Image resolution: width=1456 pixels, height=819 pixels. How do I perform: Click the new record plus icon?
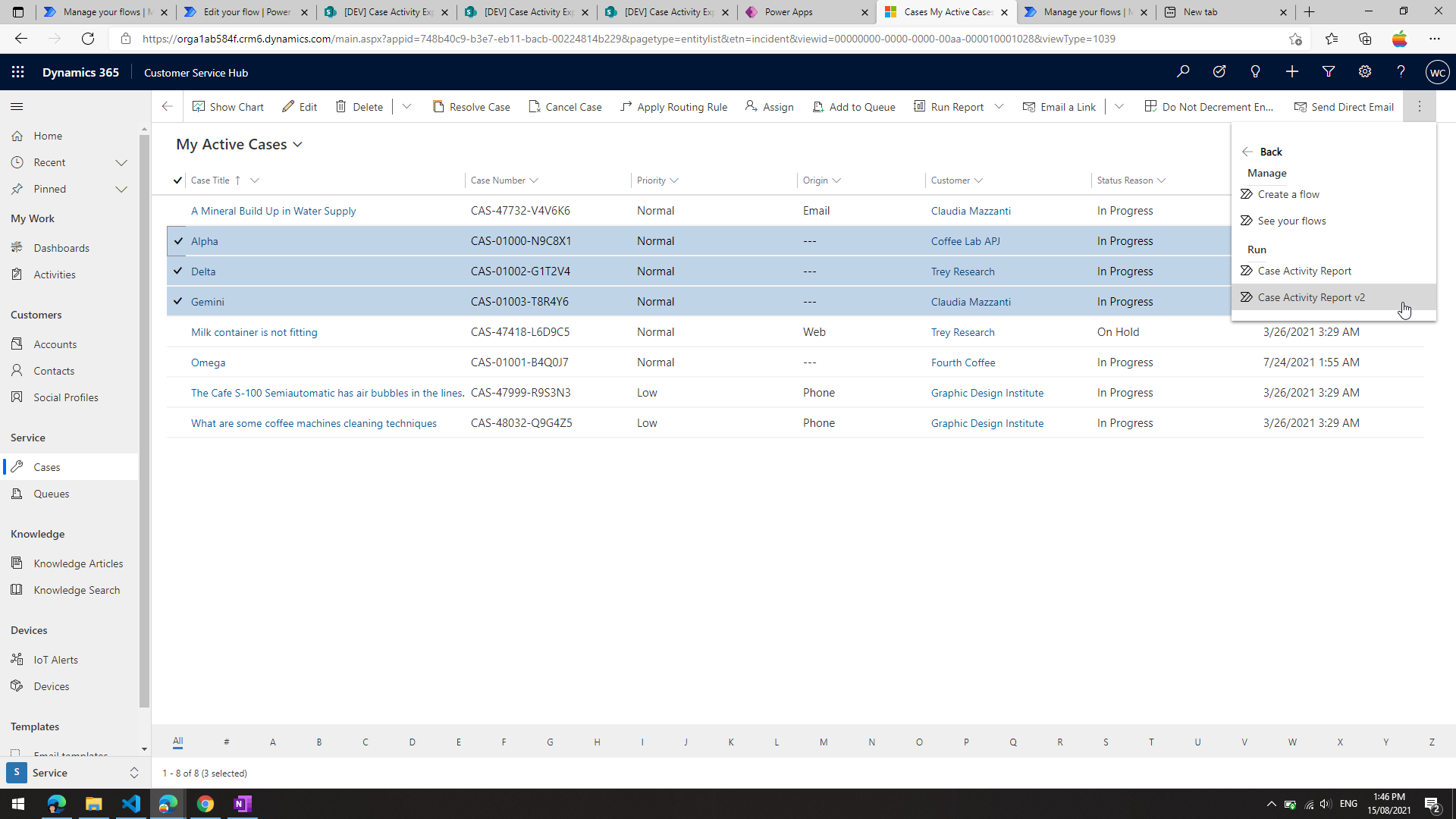[1292, 72]
